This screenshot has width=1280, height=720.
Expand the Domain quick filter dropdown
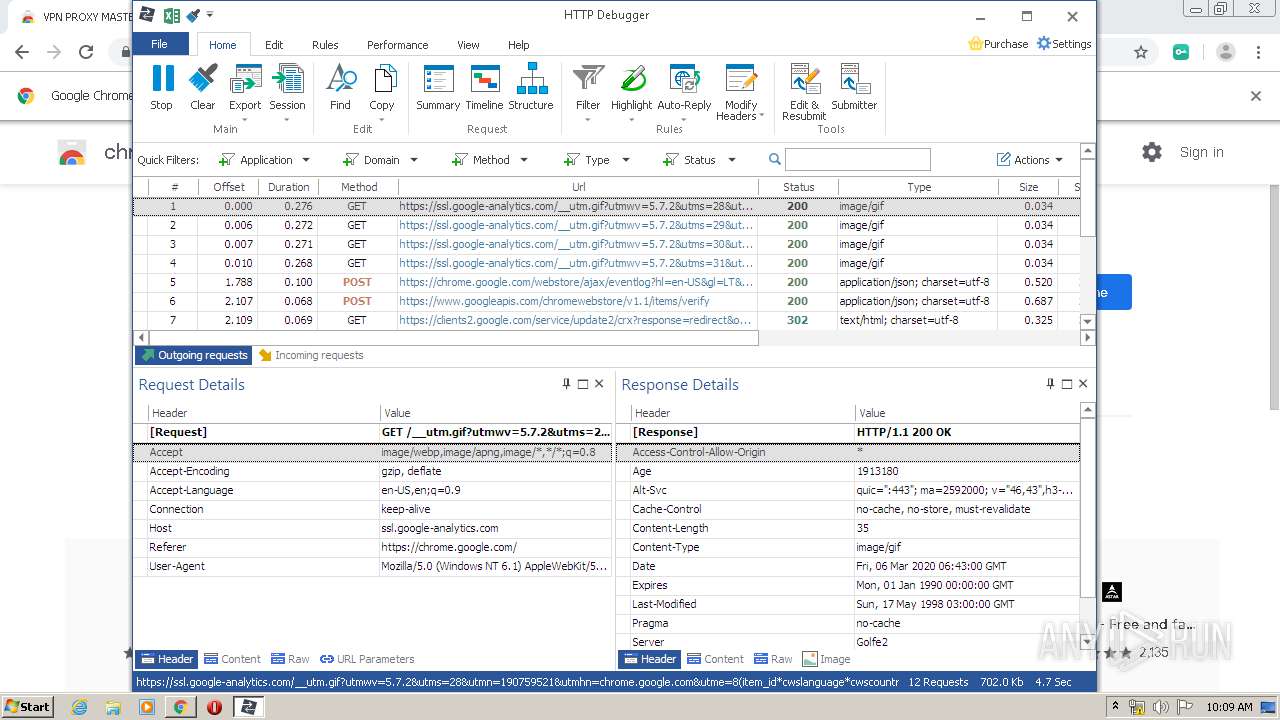414,160
